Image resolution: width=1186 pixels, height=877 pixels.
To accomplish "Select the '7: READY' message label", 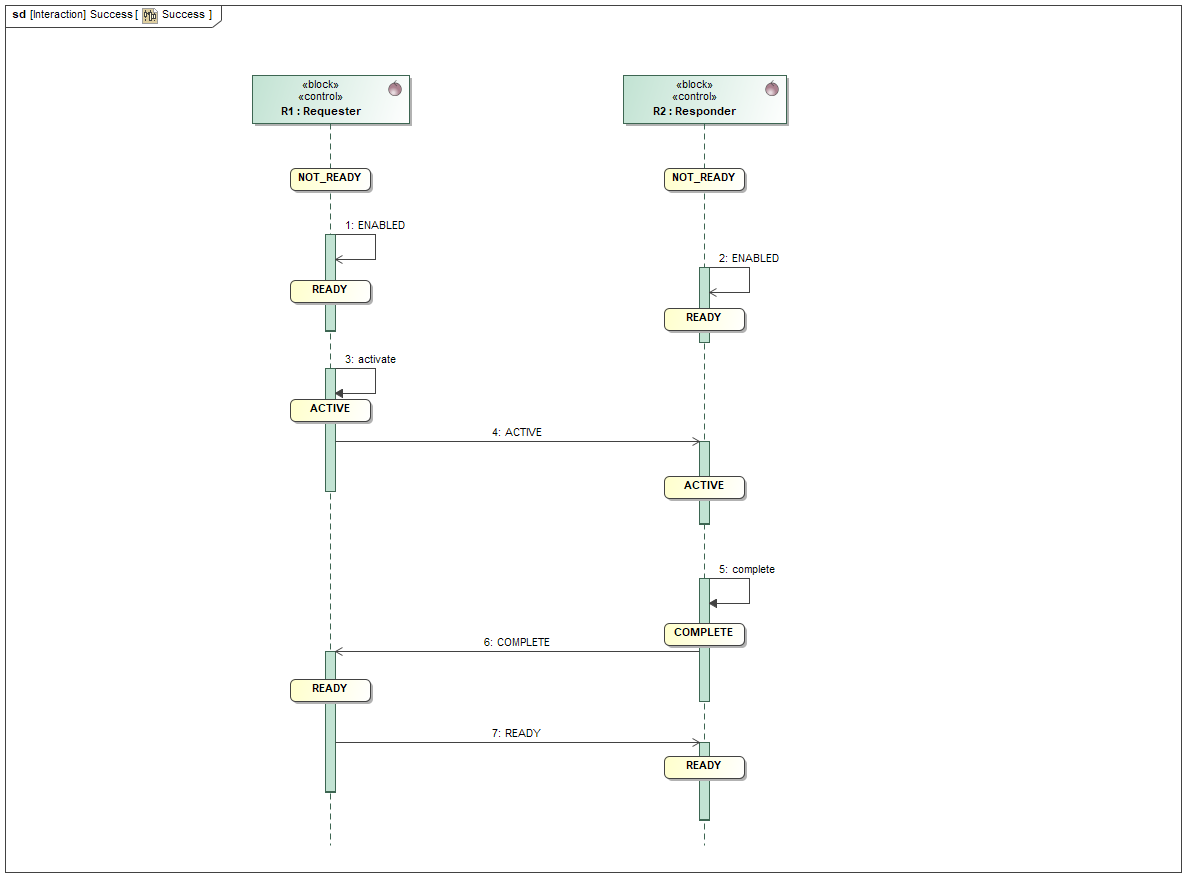I will click(516, 734).
